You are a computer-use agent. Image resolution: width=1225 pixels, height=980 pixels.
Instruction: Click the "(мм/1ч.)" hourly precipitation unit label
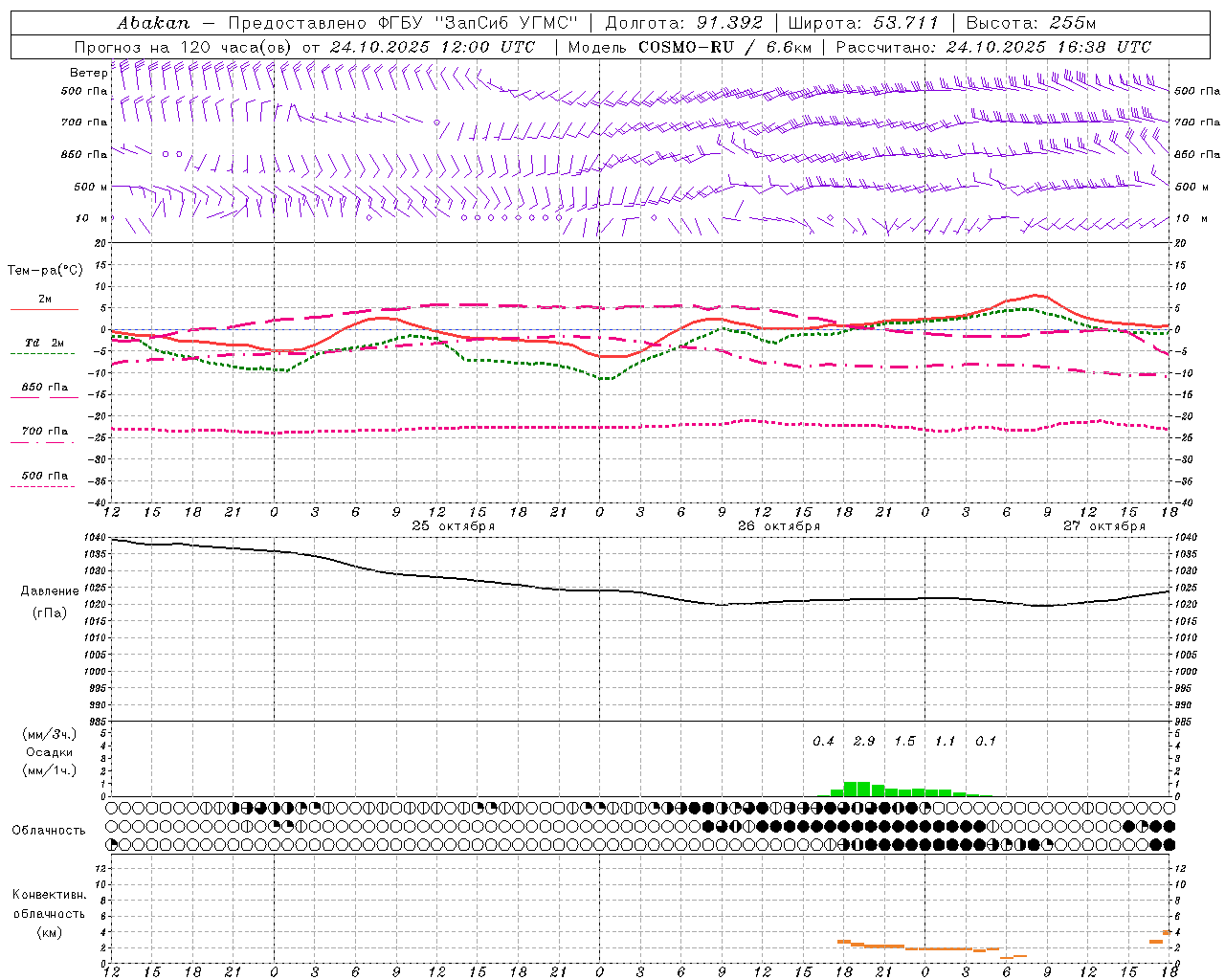pyautogui.click(x=50, y=770)
